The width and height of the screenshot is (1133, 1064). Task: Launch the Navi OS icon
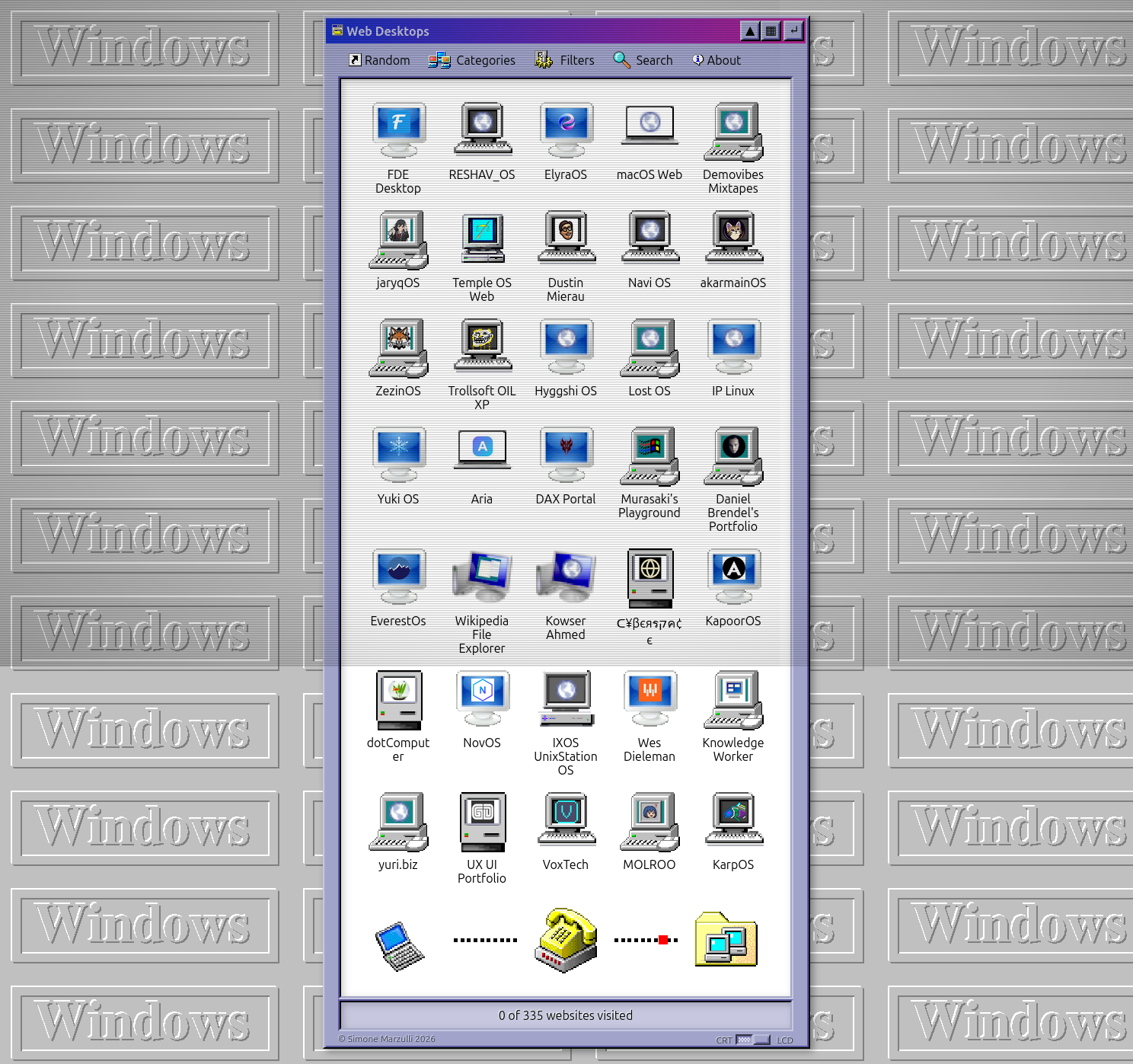[649, 239]
